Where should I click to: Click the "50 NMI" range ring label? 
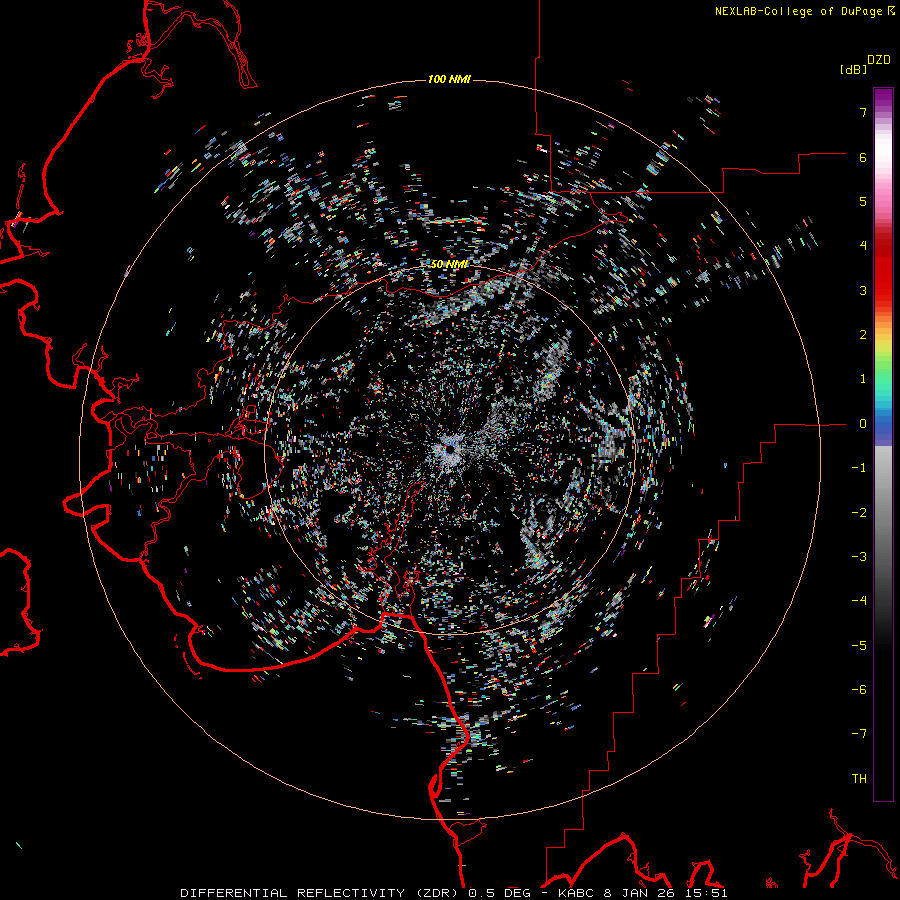coord(449,264)
